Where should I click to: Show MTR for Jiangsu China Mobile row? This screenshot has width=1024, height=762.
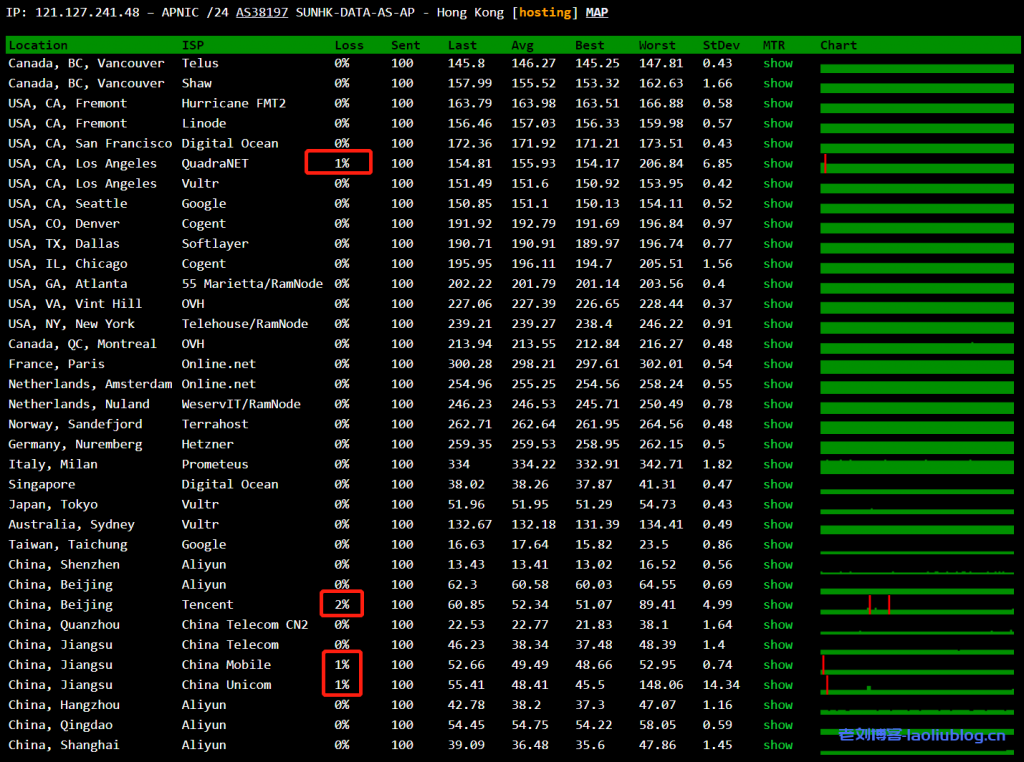pyautogui.click(x=777, y=665)
